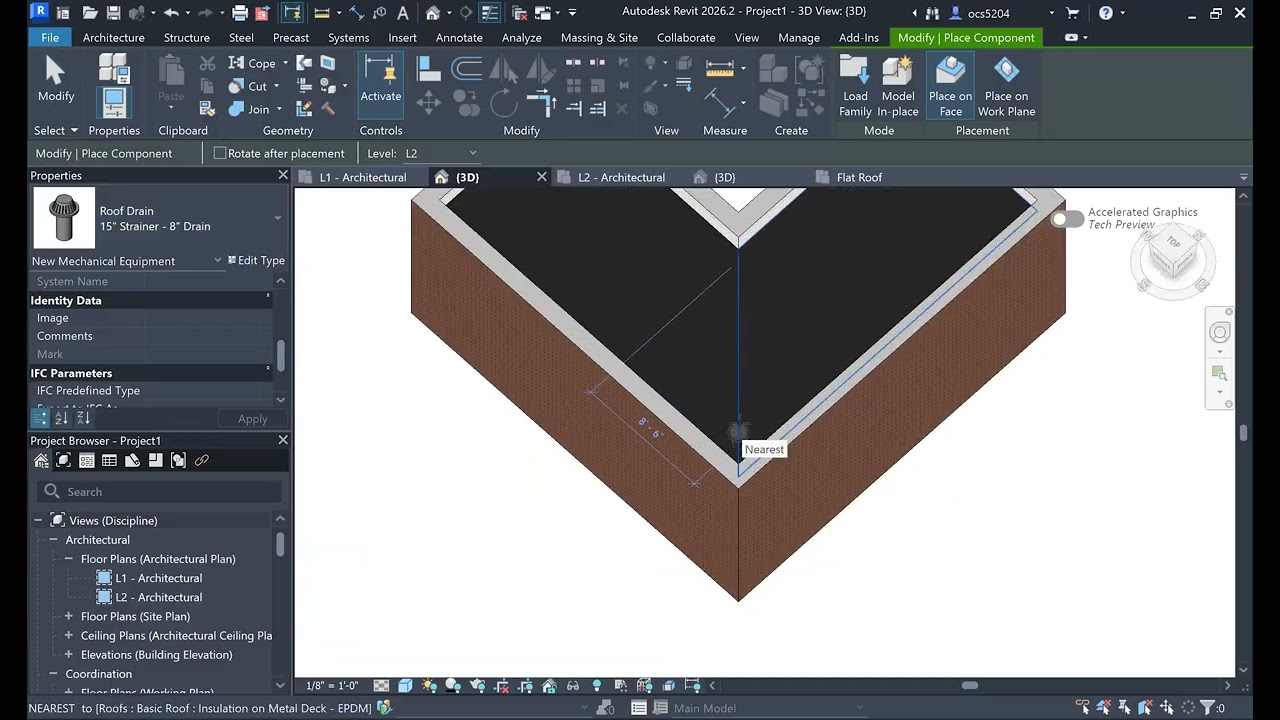This screenshot has height=720, width=1280.
Task: Open file from Quick Access toolbar
Action: [x=89, y=13]
